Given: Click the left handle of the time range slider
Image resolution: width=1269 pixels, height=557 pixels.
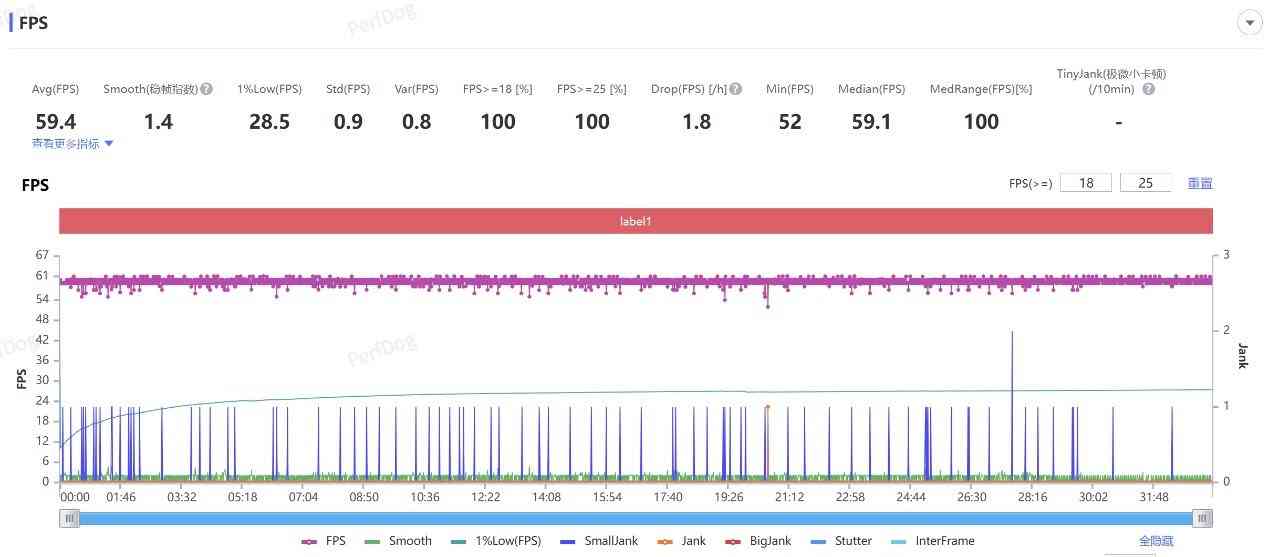Looking at the screenshot, I should (69, 518).
